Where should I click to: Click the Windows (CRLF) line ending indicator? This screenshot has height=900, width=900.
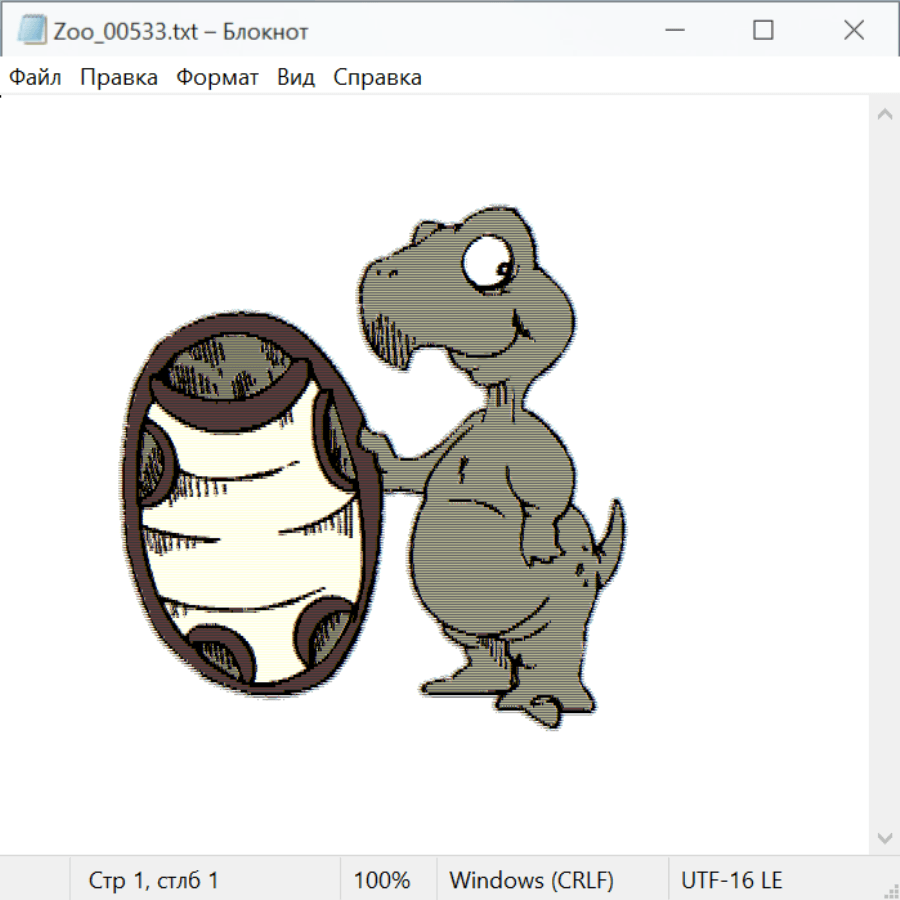click(531, 880)
